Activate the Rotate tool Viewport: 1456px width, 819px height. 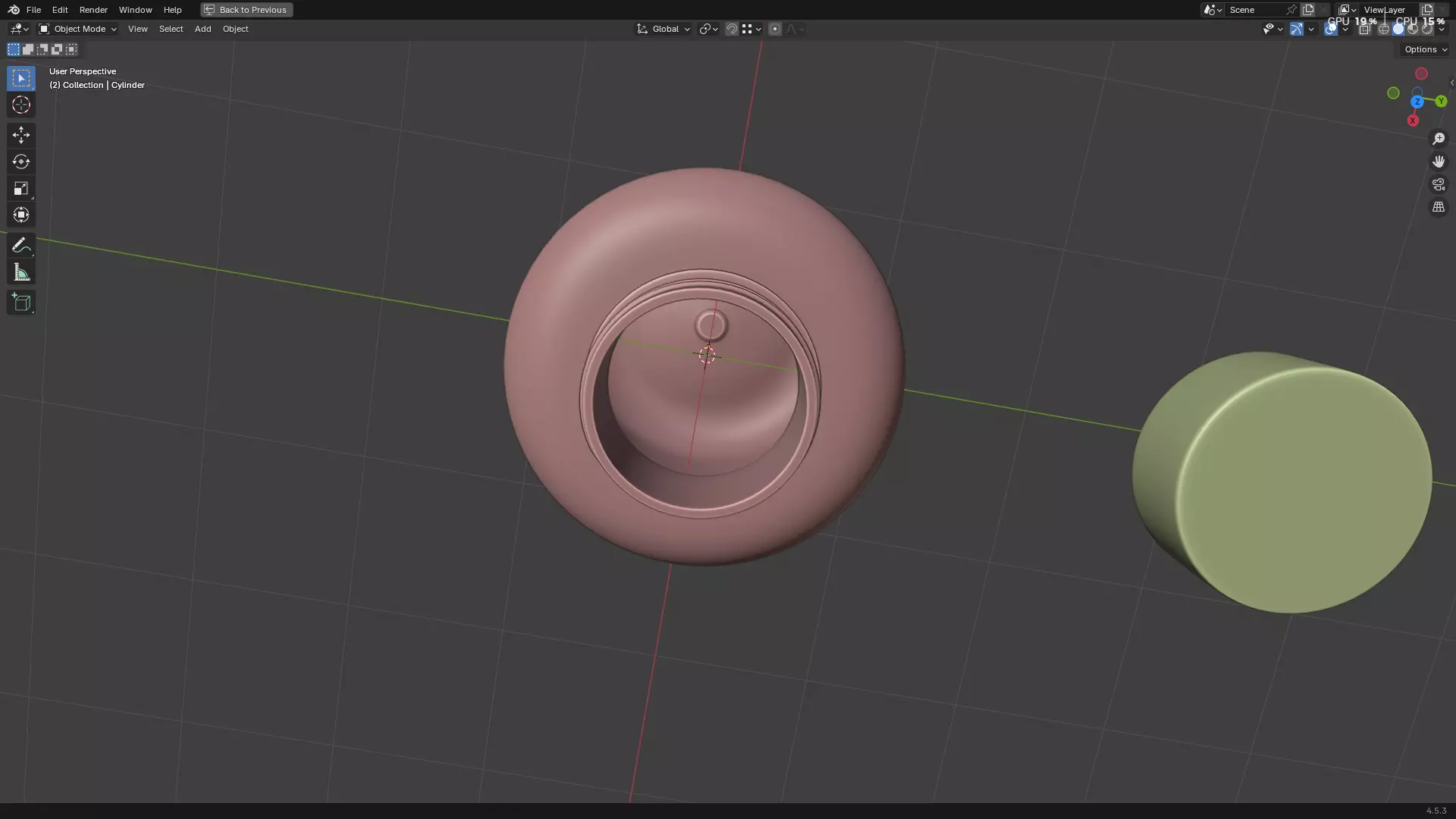pos(21,162)
